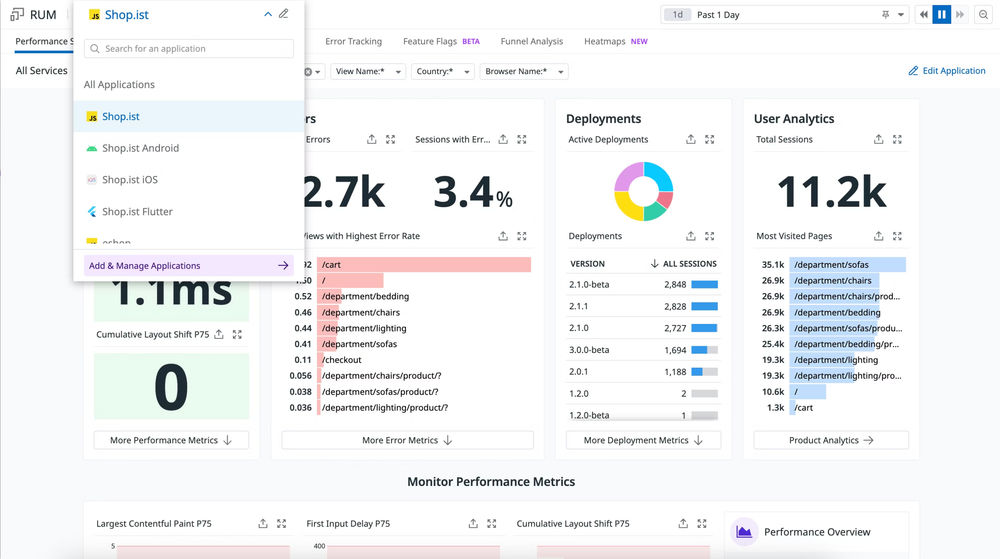The height and width of the screenshot is (559, 1000).
Task: Export the Errors widget
Action: [372, 139]
